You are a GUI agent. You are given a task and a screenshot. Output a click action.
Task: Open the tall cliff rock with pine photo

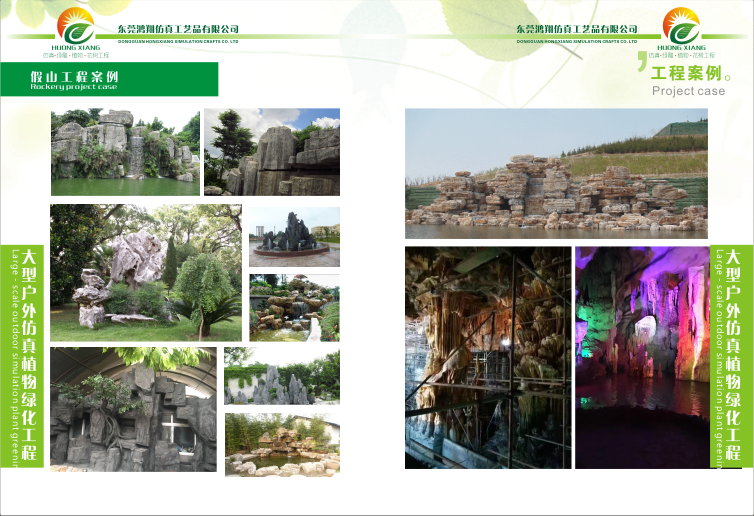click(x=271, y=152)
